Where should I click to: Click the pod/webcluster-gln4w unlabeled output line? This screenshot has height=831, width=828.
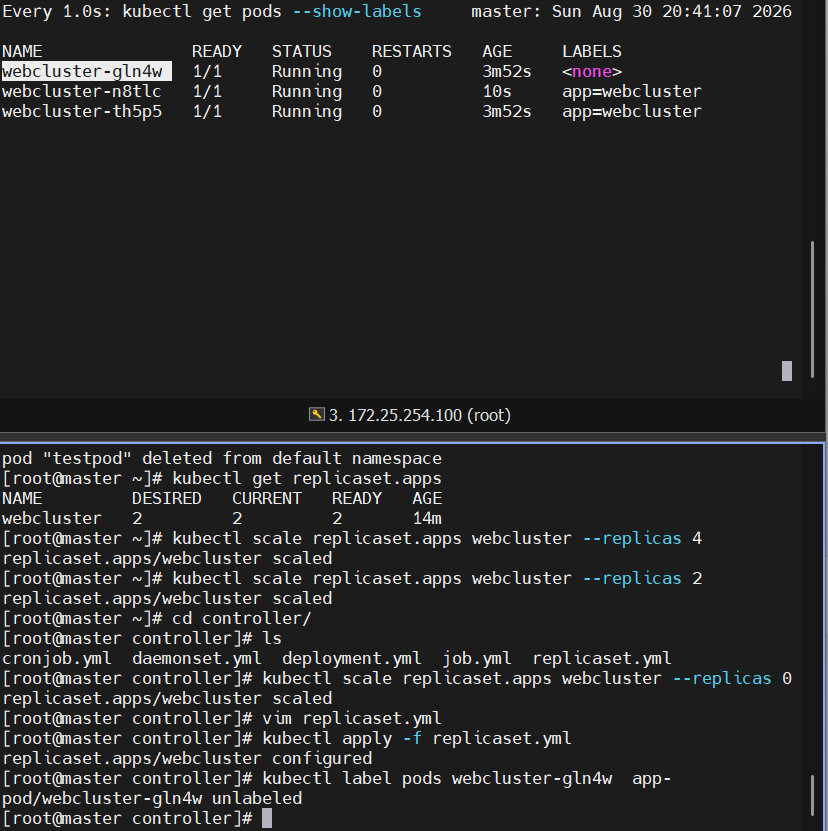point(152,798)
